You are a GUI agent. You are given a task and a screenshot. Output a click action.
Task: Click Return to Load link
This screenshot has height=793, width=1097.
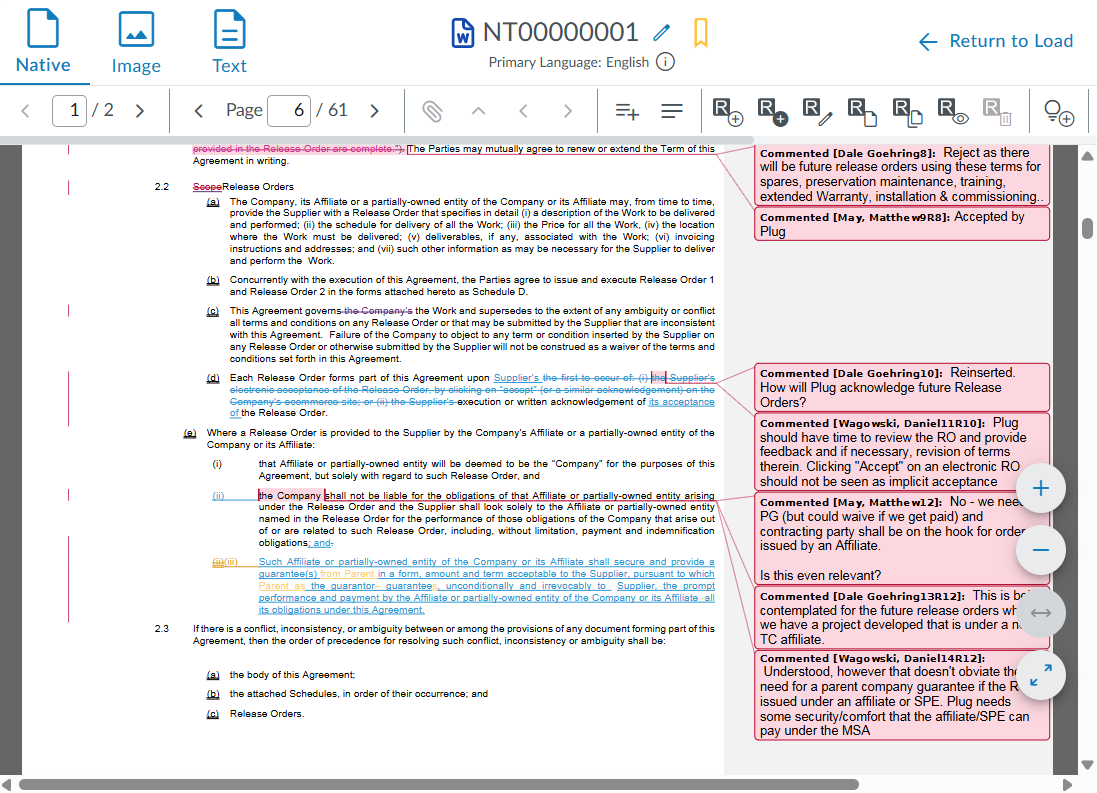996,41
